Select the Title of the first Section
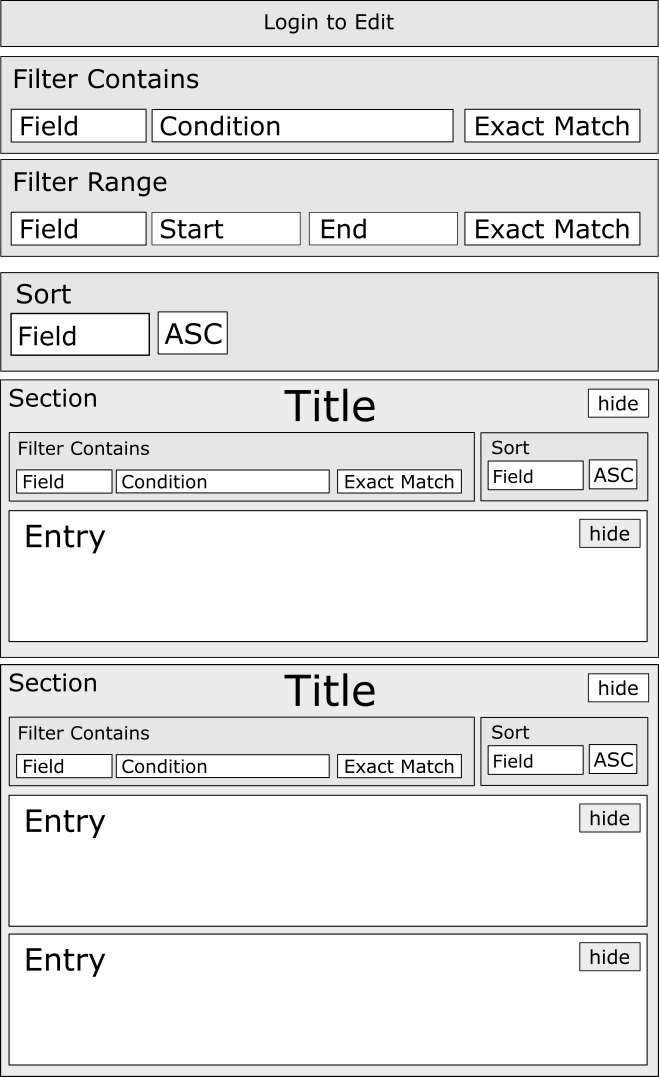This screenshot has width=659, height=1077. [x=330, y=405]
